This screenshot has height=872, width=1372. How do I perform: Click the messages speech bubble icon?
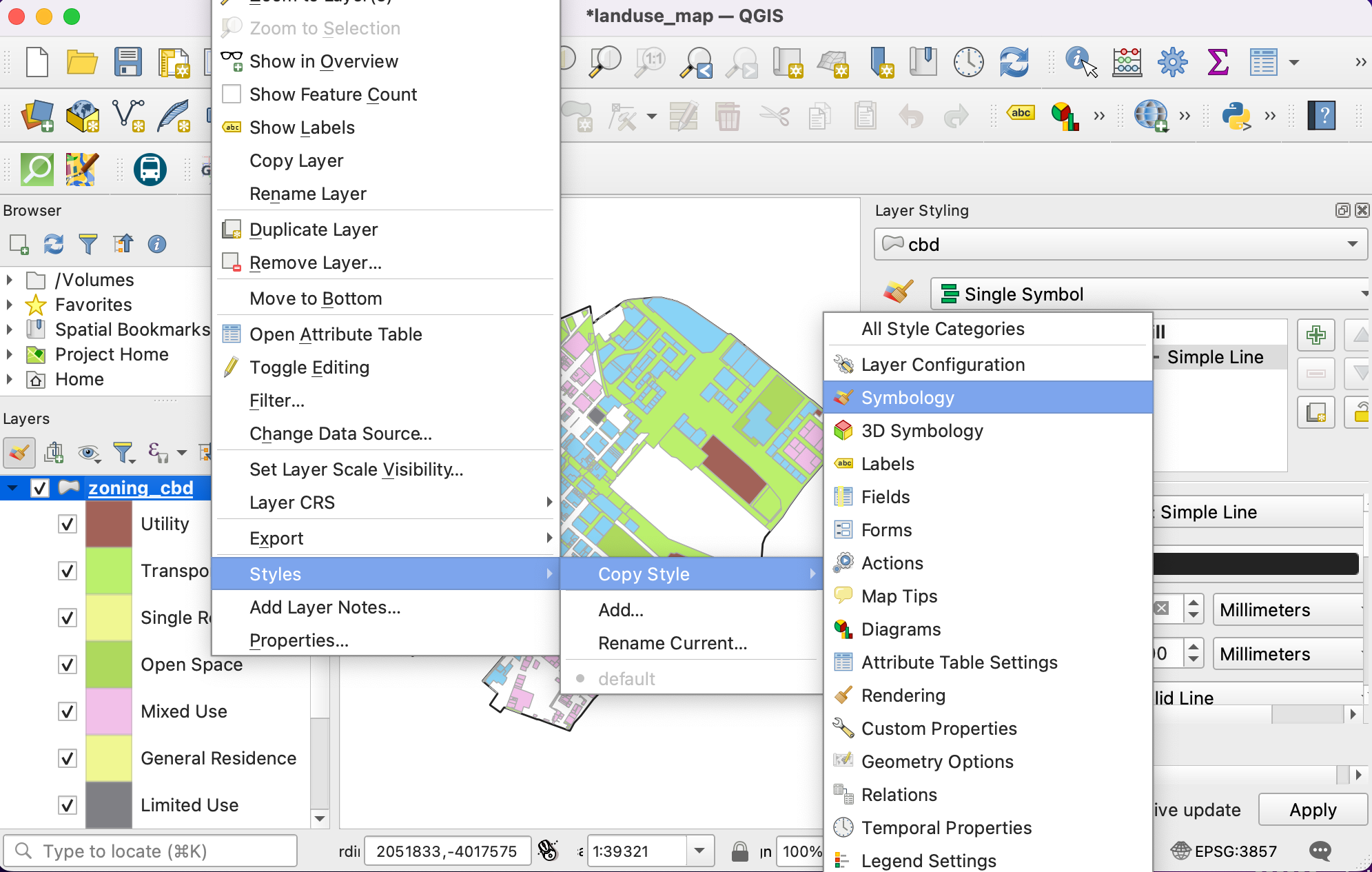point(1320,851)
